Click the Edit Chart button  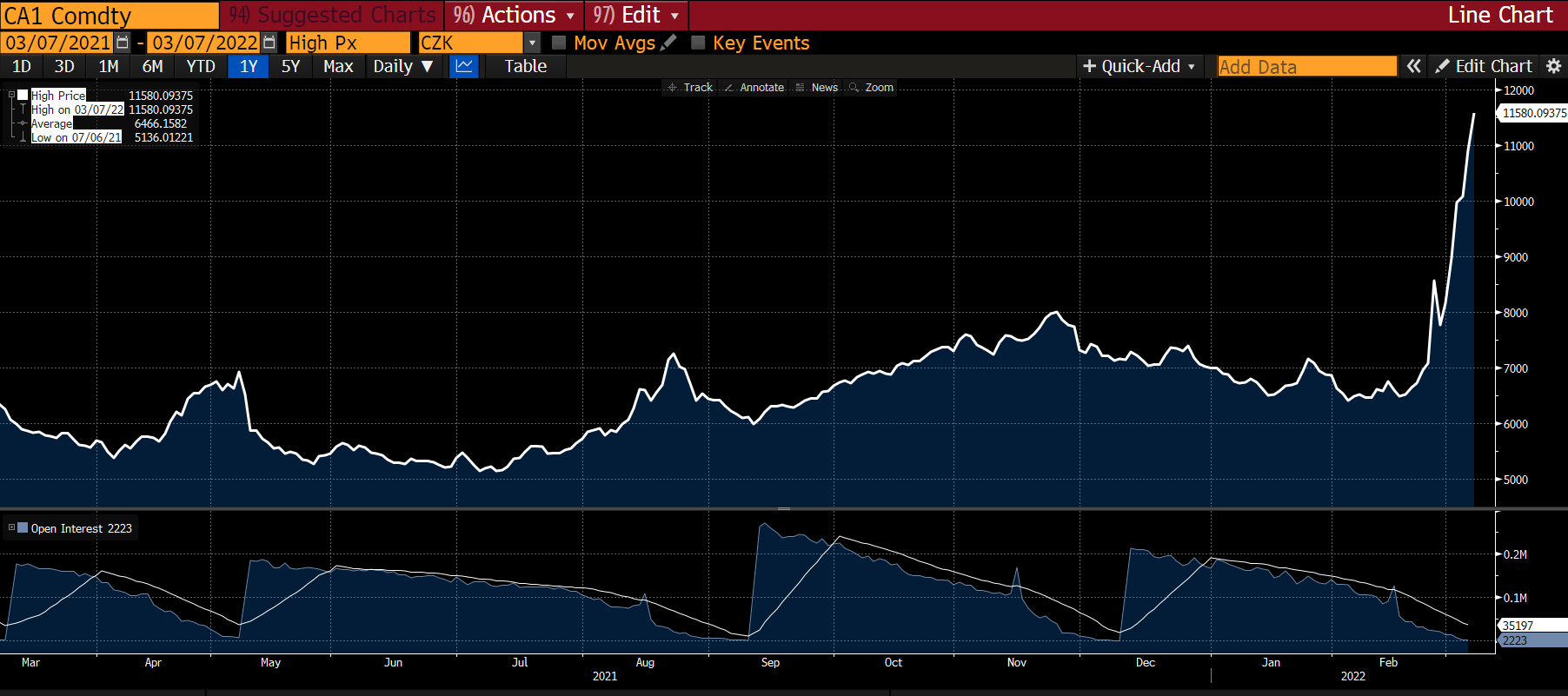(1484, 66)
